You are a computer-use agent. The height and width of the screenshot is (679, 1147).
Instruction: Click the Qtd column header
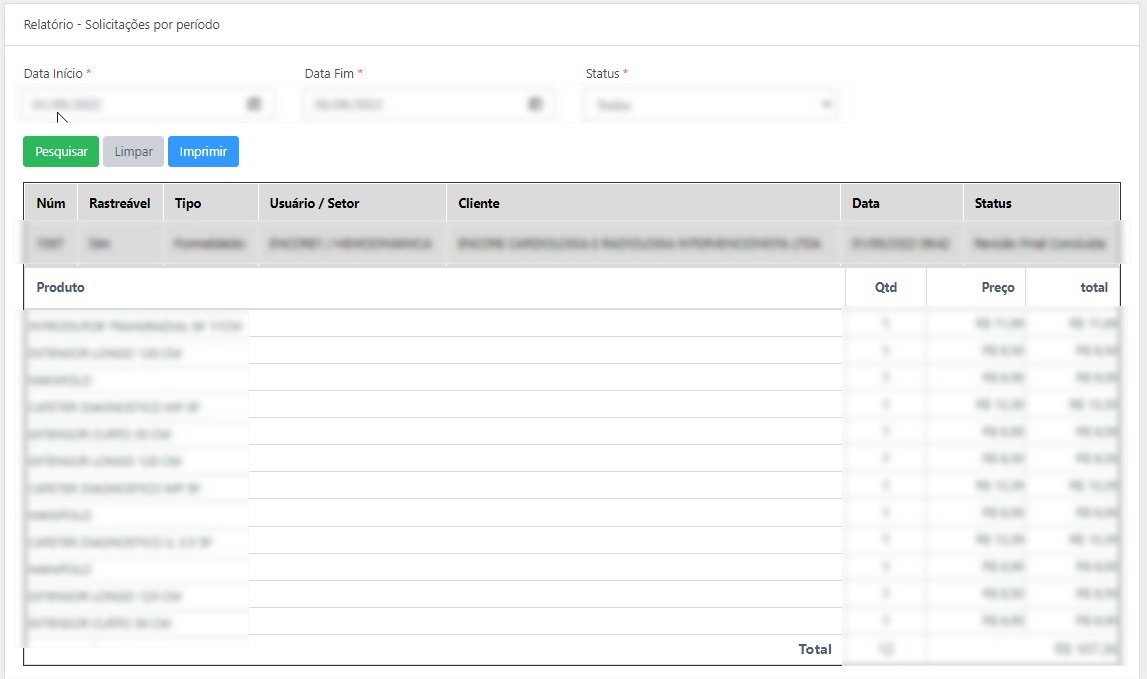tap(885, 287)
